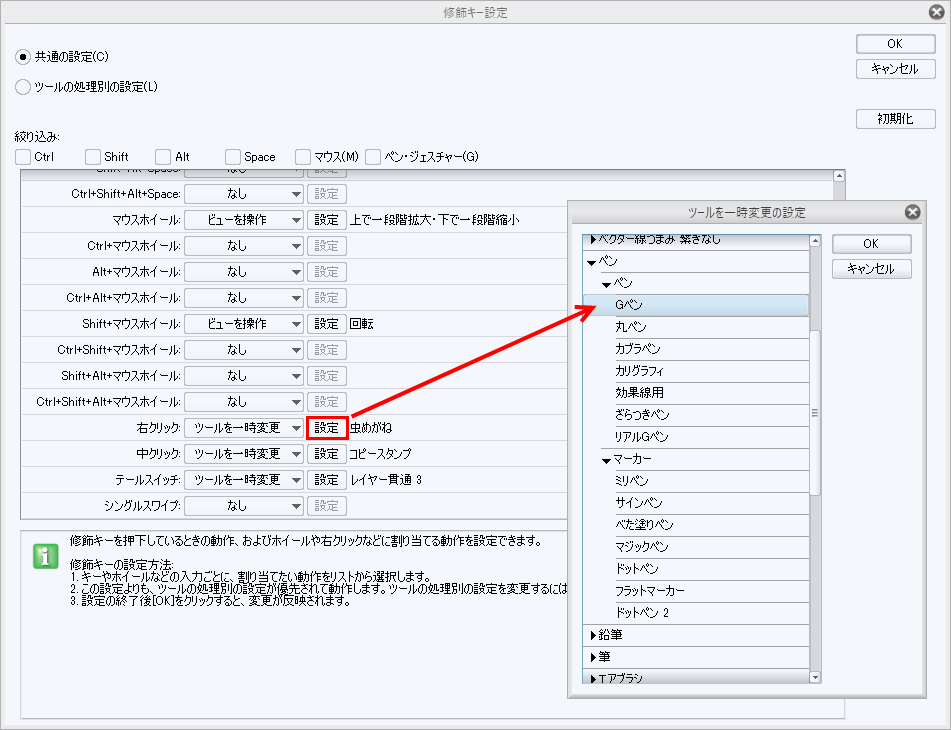
Task: Expand the 筆 tool group
Action: pos(593,657)
